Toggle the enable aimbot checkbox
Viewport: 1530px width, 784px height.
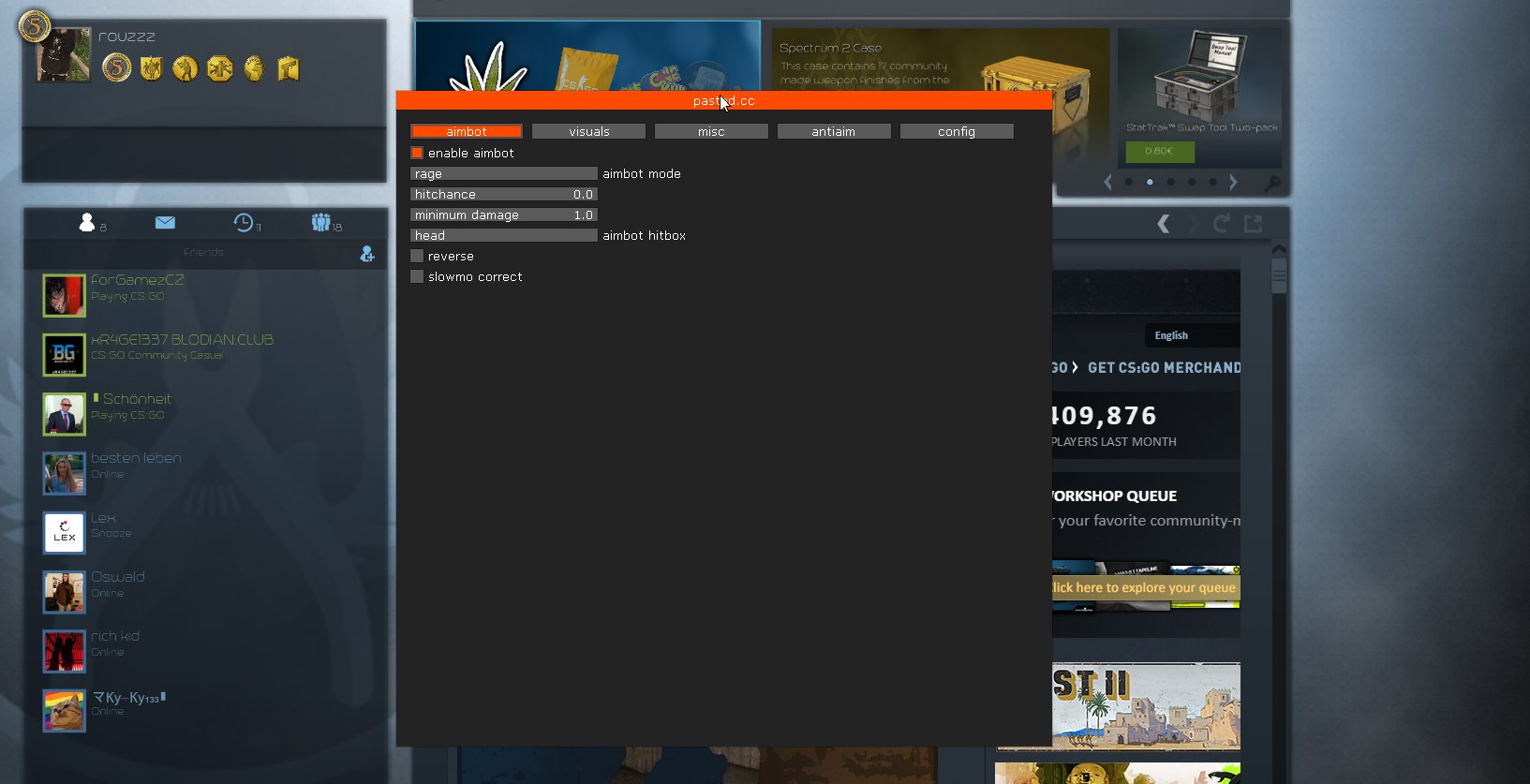(x=417, y=153)
